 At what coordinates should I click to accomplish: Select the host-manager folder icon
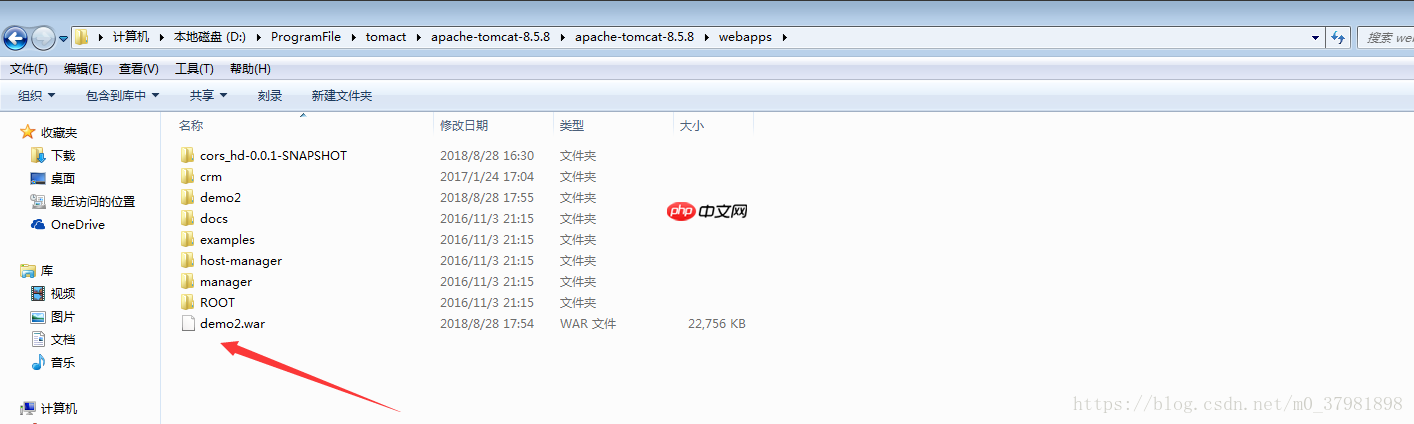(187, 260)
